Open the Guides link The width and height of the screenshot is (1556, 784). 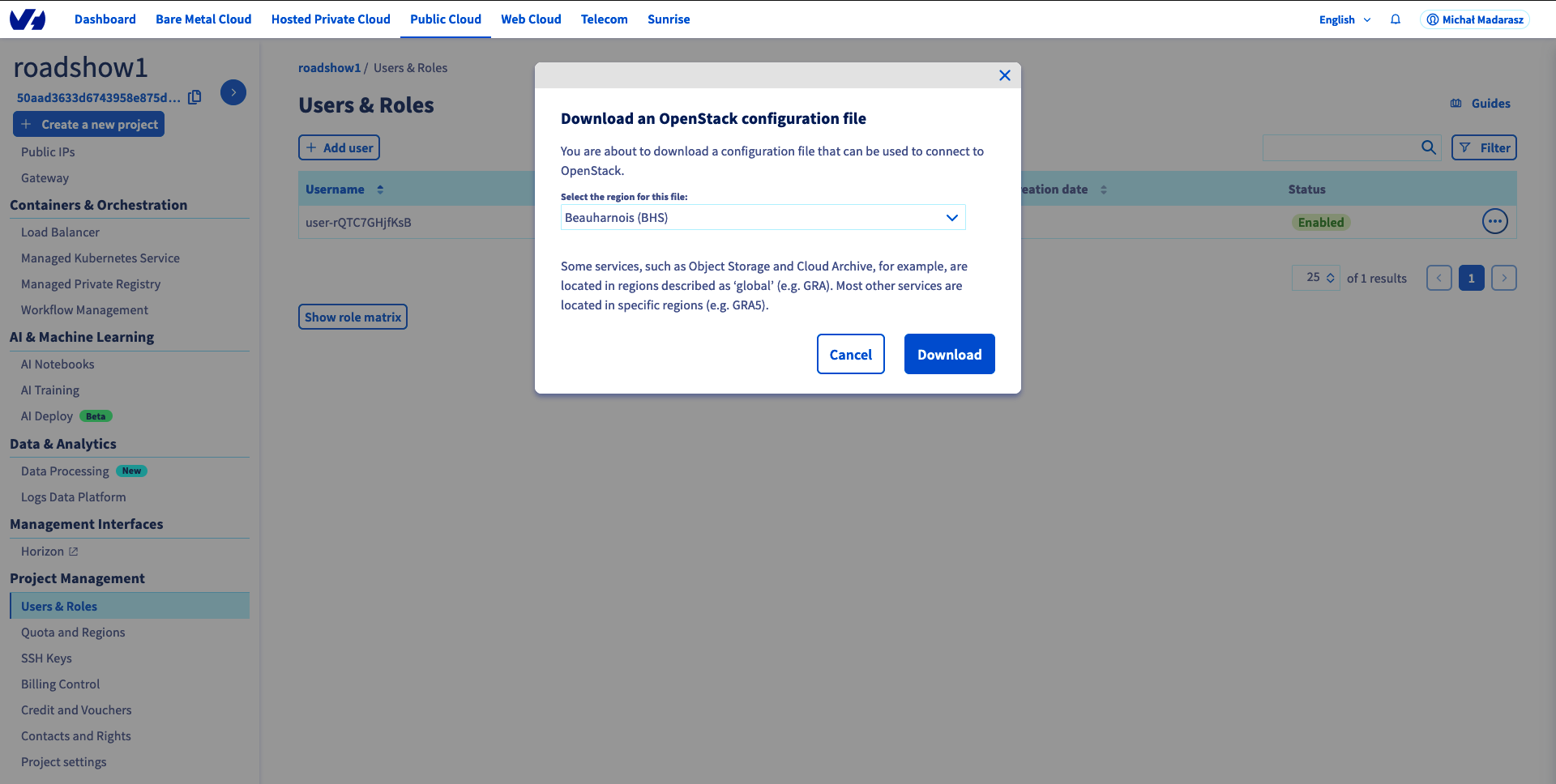click(1481, 104)
